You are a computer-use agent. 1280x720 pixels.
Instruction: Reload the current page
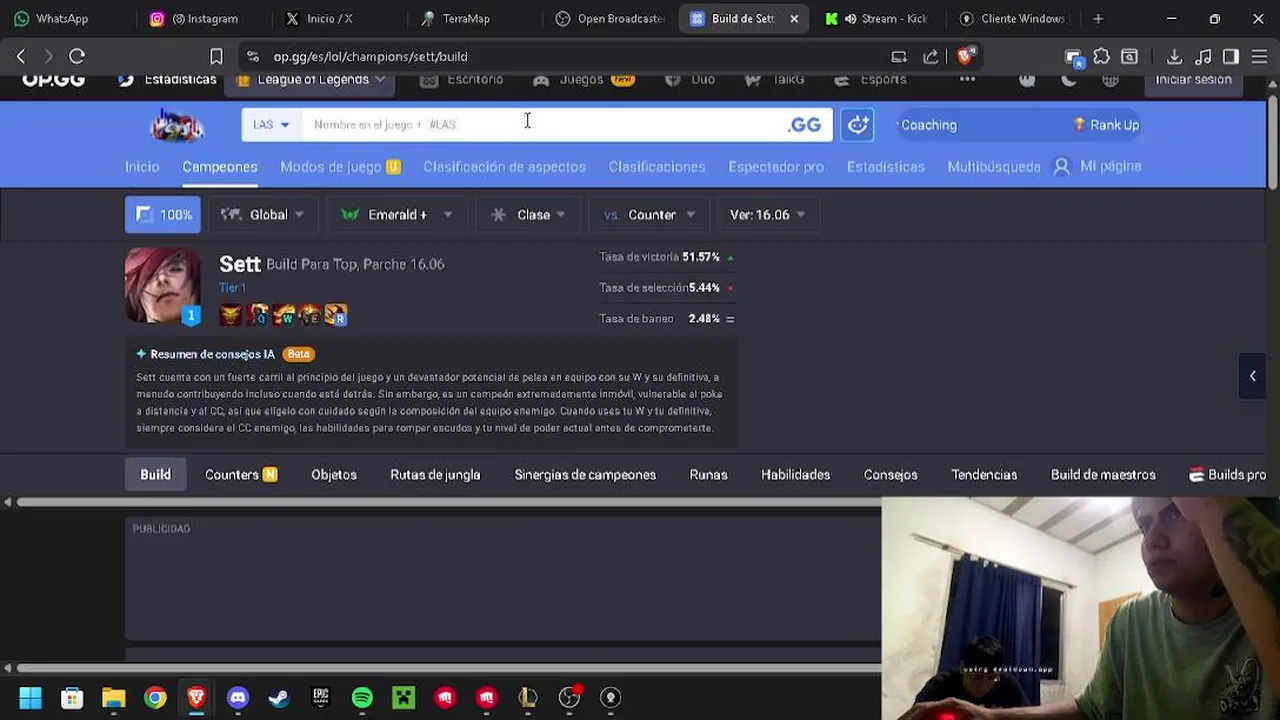click(77, 56)
